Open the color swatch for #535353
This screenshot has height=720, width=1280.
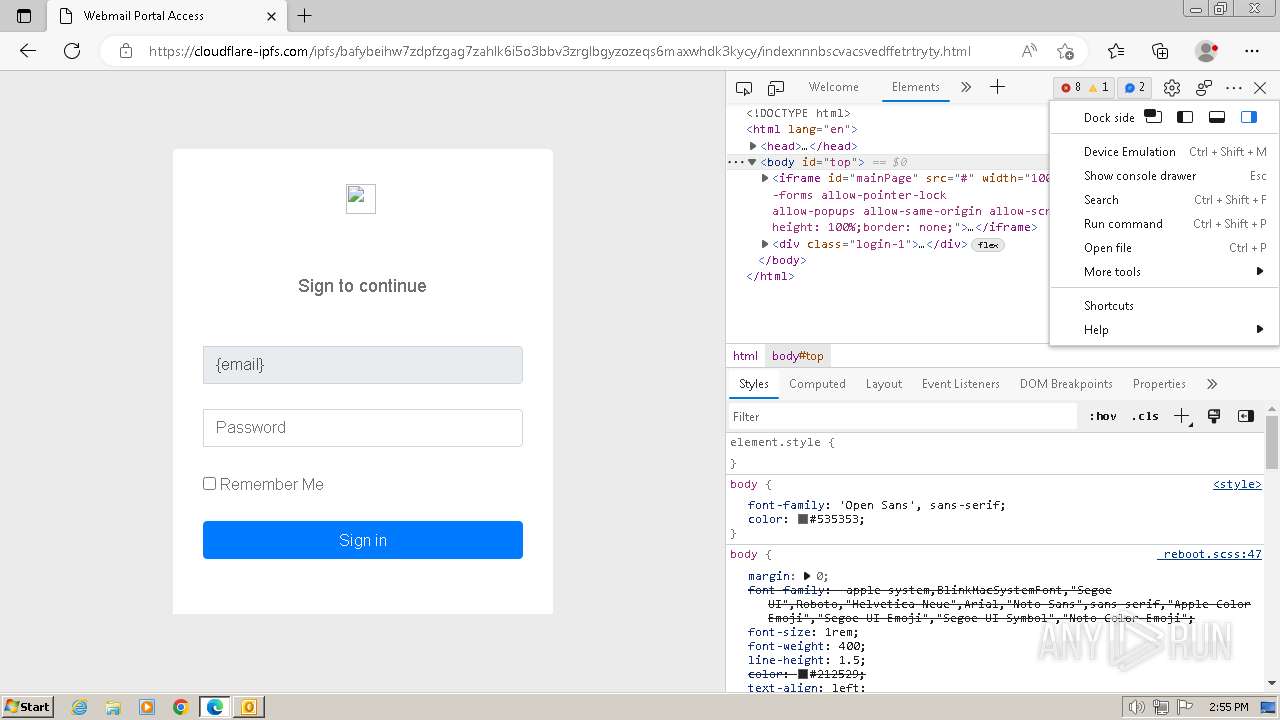tap(802, 520)
